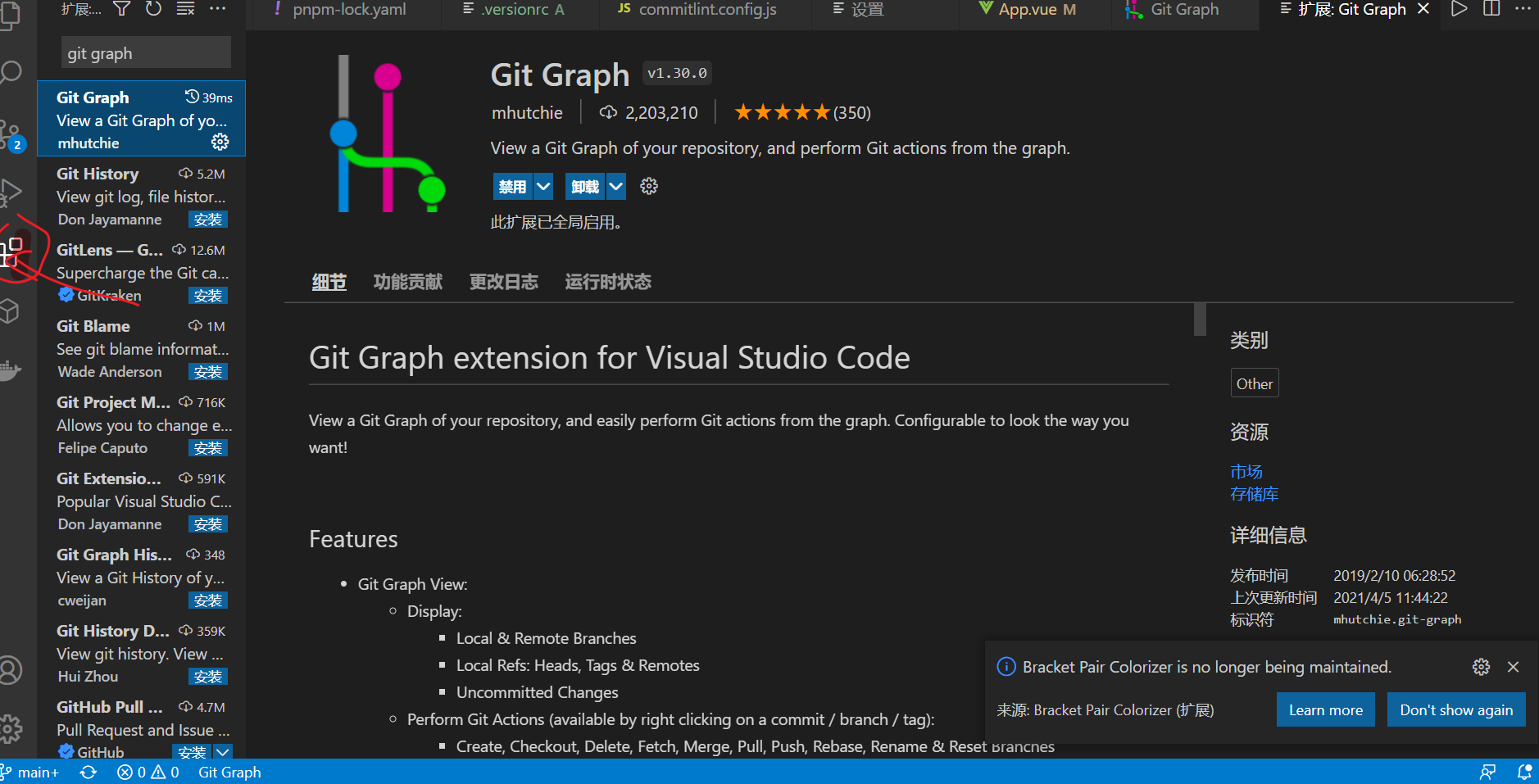Select the 细节 details tab
Image resolution: width=1539 pixels, height=784 pixels.
pos(329,282)
